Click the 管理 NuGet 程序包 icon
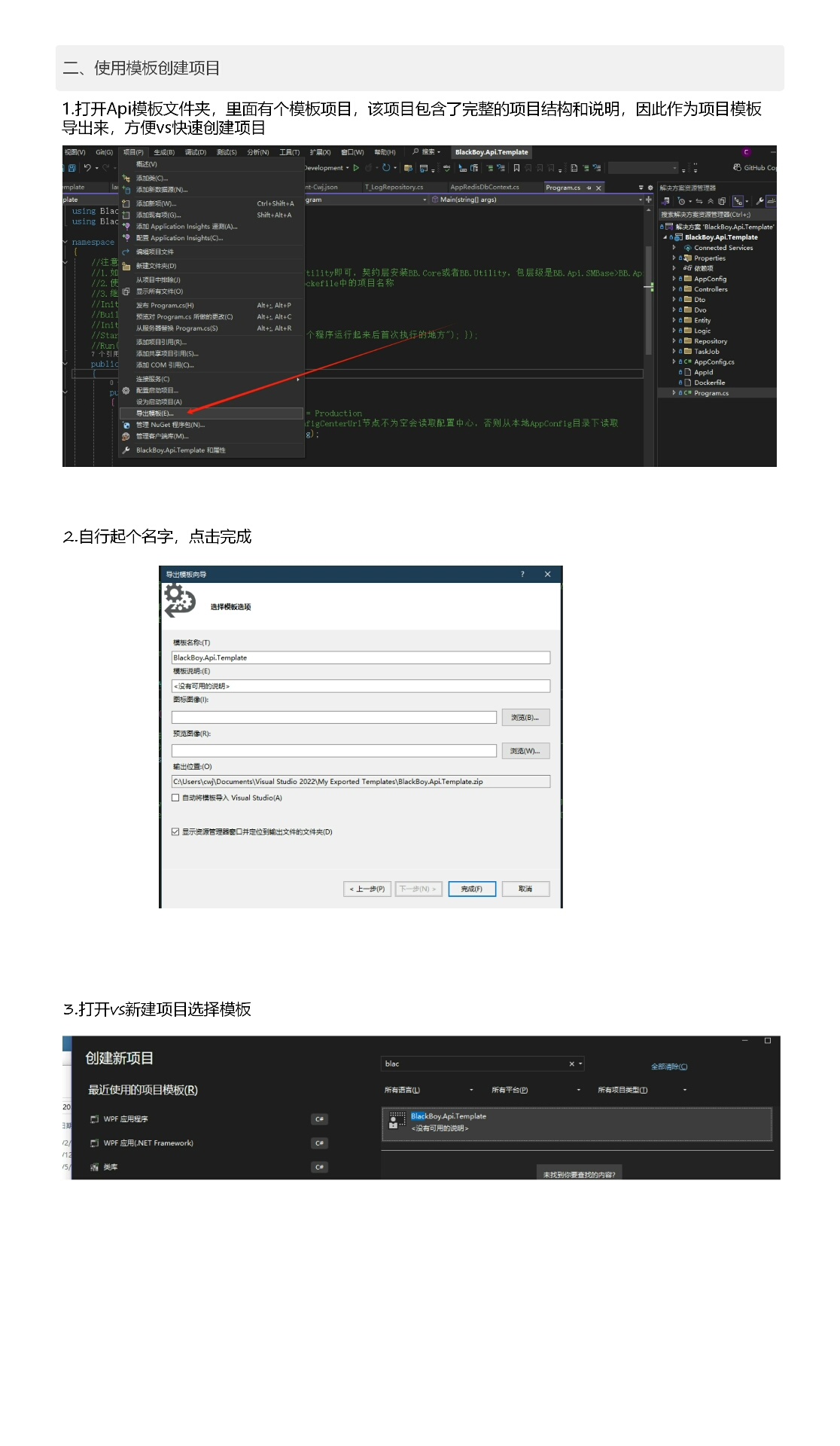 [x=126, y=425]
